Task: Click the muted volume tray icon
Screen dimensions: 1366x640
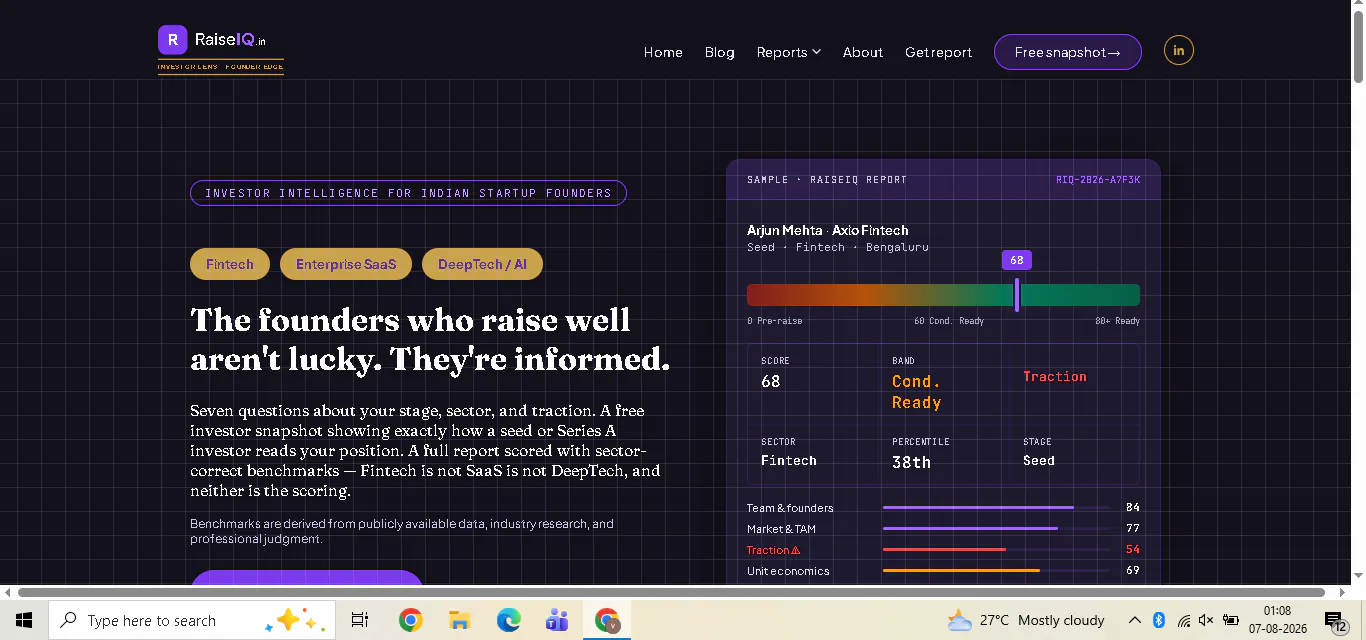Action: (1206, 620)
